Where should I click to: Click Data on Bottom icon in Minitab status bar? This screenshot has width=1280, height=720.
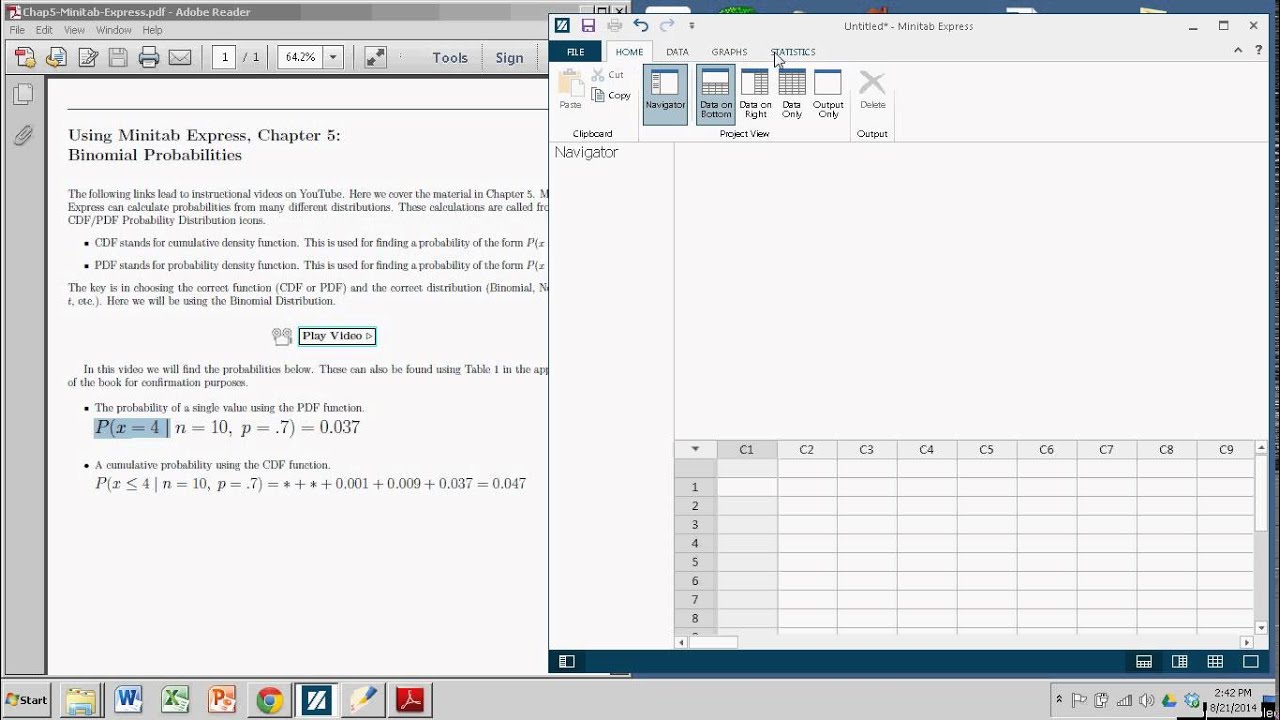tap(1144, 661)
